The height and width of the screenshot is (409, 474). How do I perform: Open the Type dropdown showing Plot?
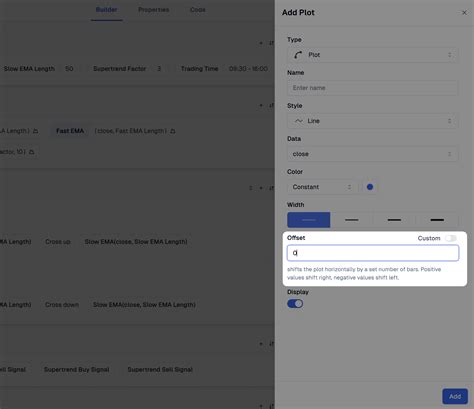click(x=373, y=55)
